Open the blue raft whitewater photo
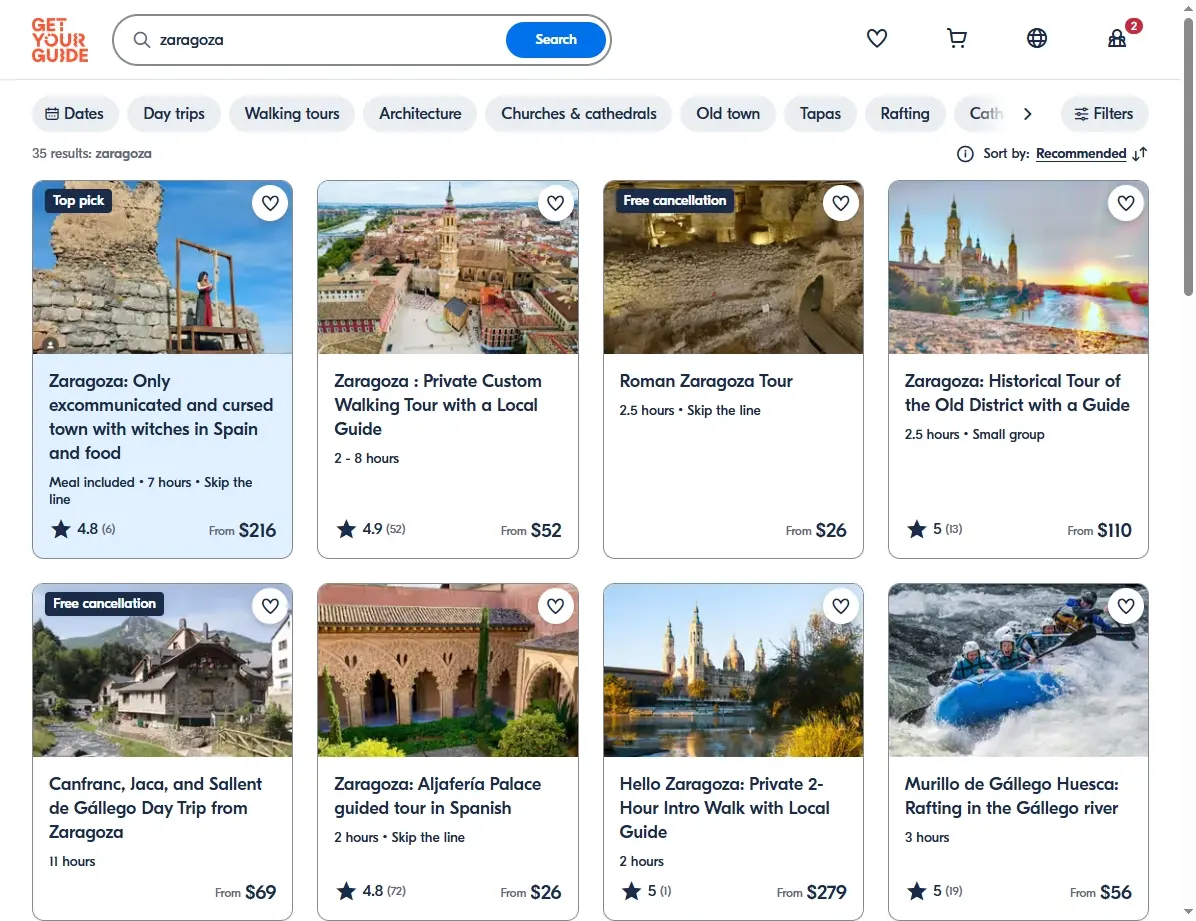1196x921 pixels. pos(1018,670)
